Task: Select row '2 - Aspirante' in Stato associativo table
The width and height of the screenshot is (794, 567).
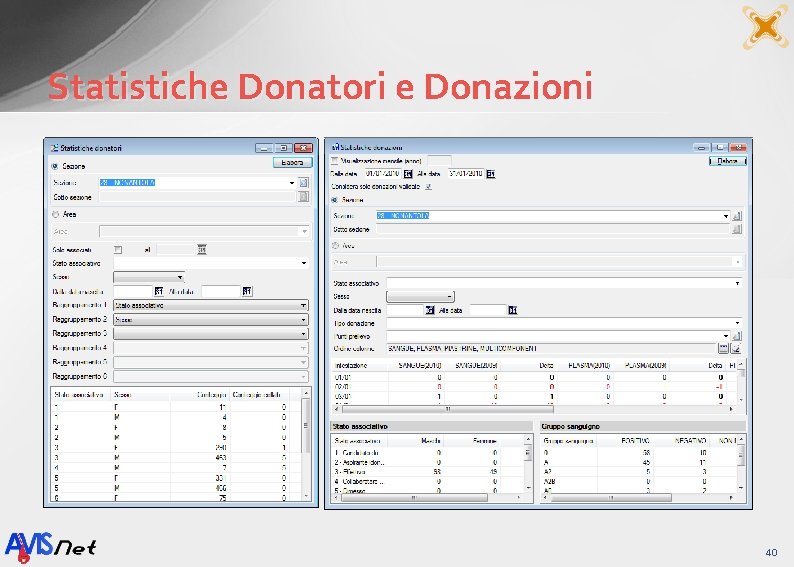Action: click(427, 462)
